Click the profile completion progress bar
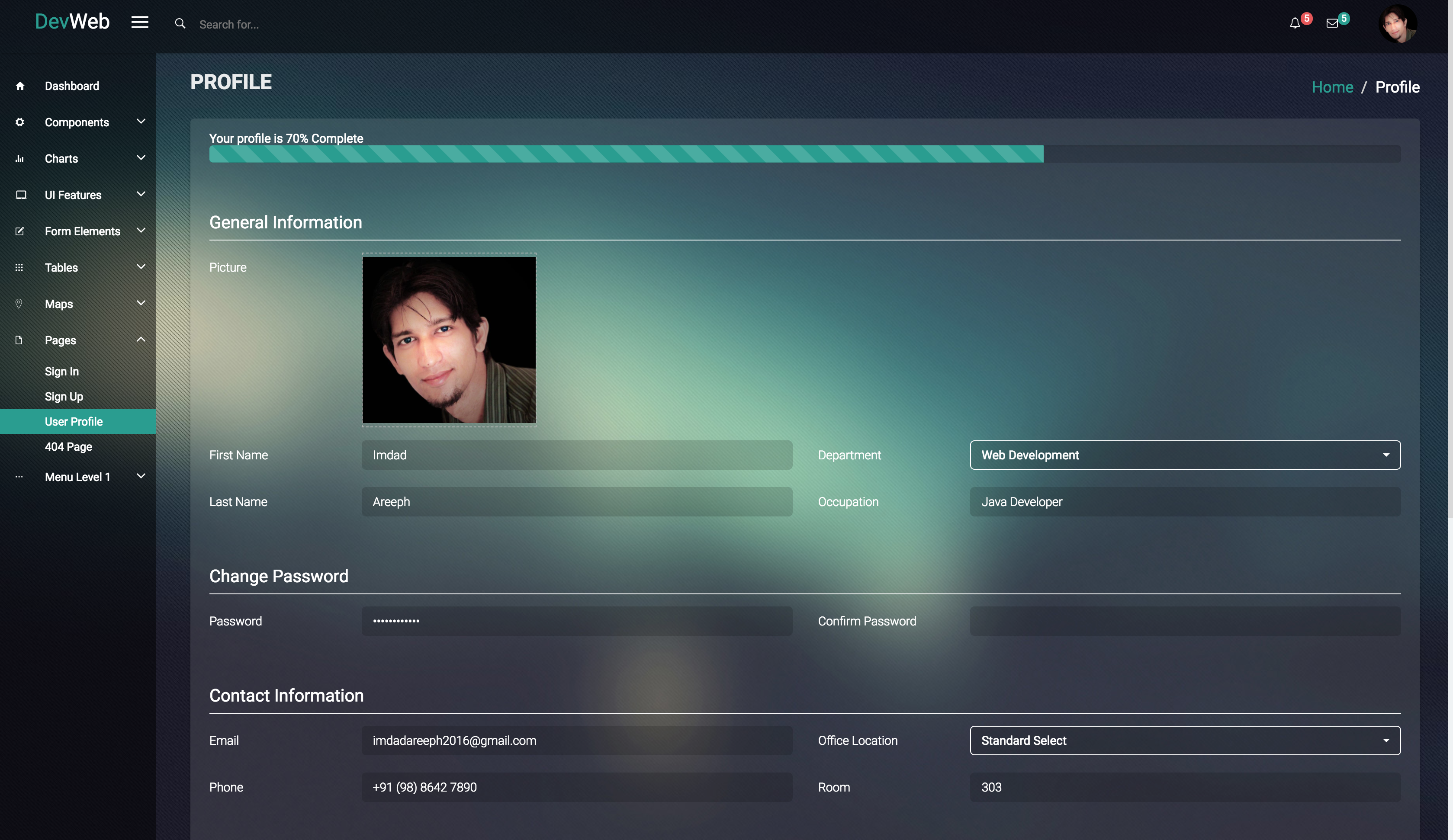The image size is (1453, 840). pyautogui.click(x=804, y=154)
